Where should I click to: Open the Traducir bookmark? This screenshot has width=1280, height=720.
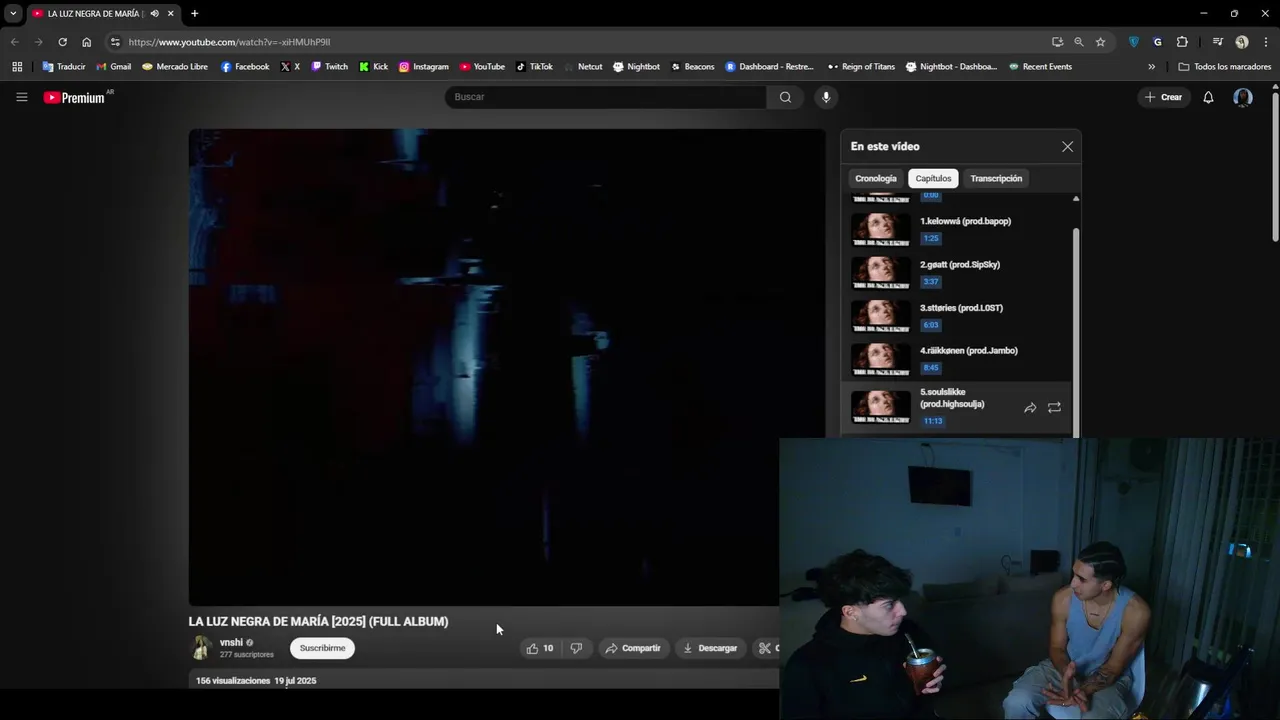point(63,67)
